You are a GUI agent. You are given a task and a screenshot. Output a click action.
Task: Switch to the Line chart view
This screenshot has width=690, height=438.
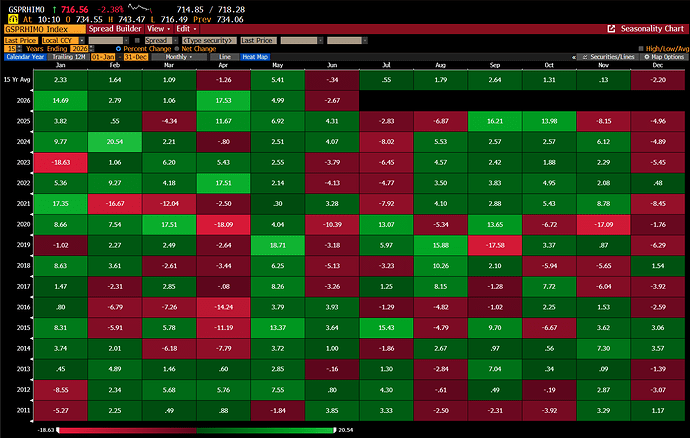[224, 57]
